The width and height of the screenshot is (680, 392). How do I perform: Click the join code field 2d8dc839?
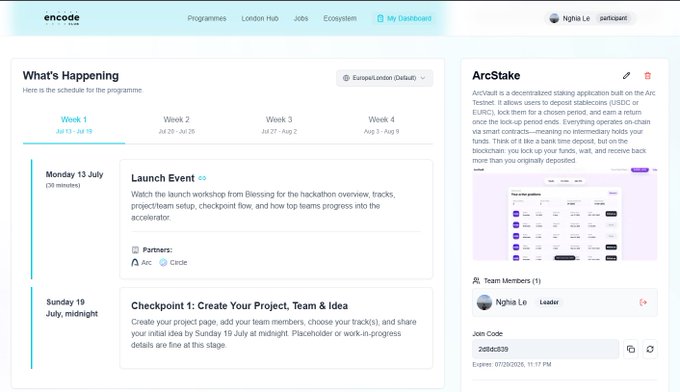click(x=546, y=349)
